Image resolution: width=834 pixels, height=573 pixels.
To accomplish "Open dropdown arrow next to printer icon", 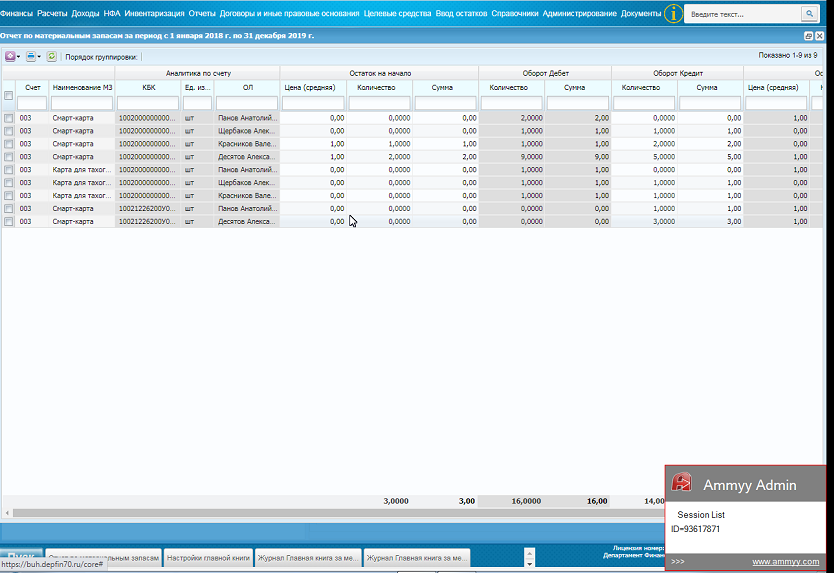I will [39, 57].
